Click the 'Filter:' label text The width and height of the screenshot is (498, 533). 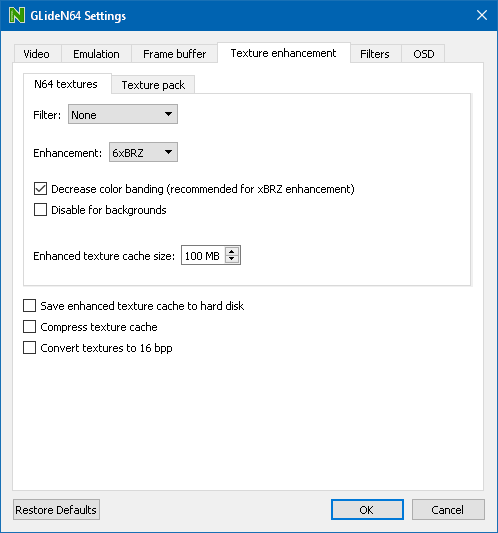tap(47, 115)
